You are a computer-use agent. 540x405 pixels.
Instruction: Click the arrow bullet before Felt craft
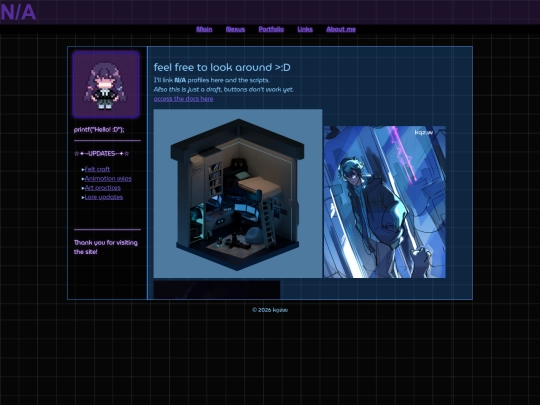coord(83,169)
